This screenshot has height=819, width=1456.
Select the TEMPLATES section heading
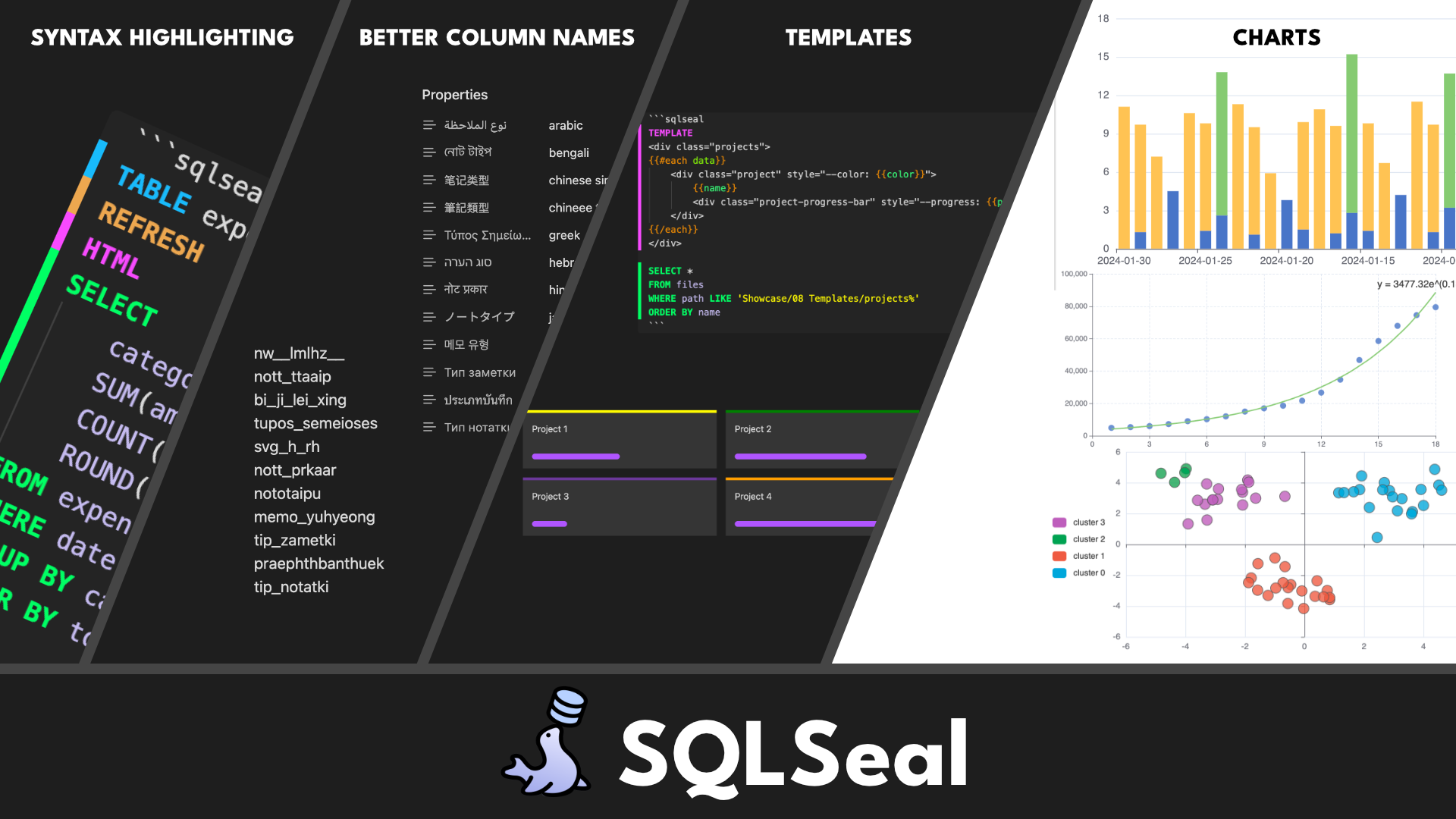[x=849, y=37]
